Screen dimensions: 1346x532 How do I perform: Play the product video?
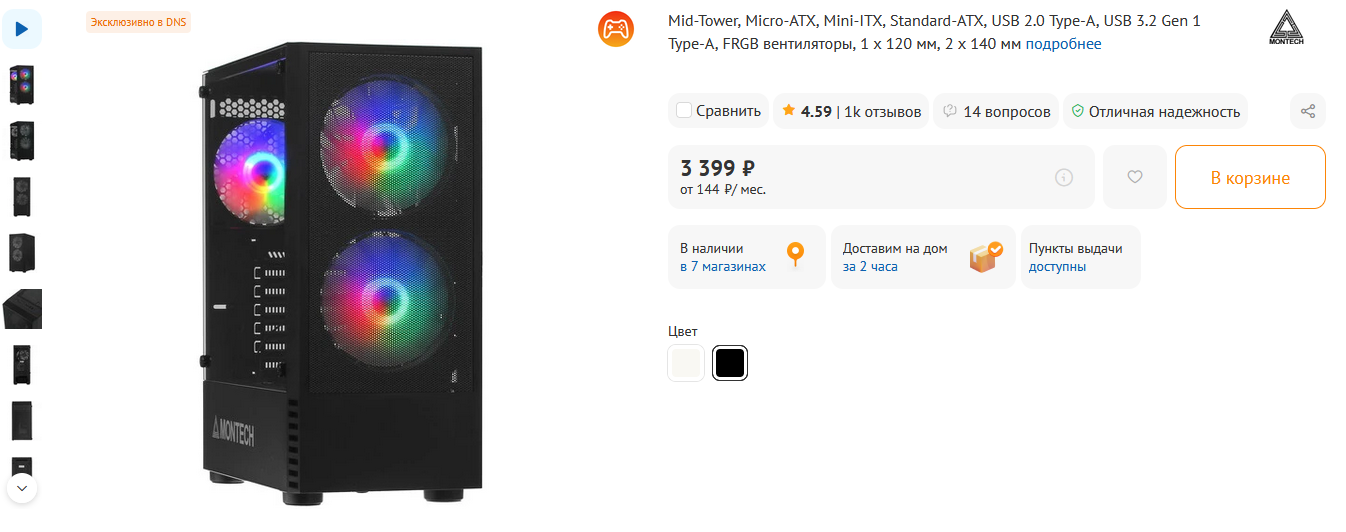(x=22, y=29)
